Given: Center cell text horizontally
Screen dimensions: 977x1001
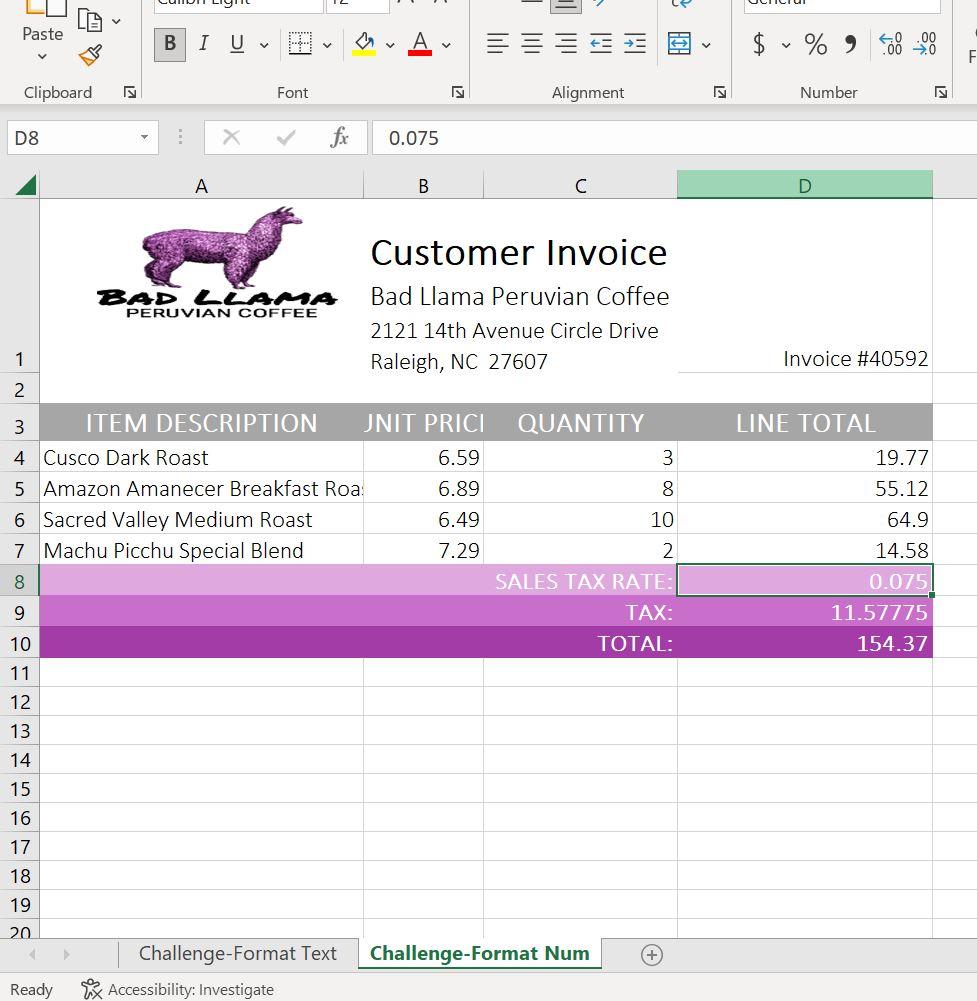Looking at the screenshot, I should pos(531,44).
